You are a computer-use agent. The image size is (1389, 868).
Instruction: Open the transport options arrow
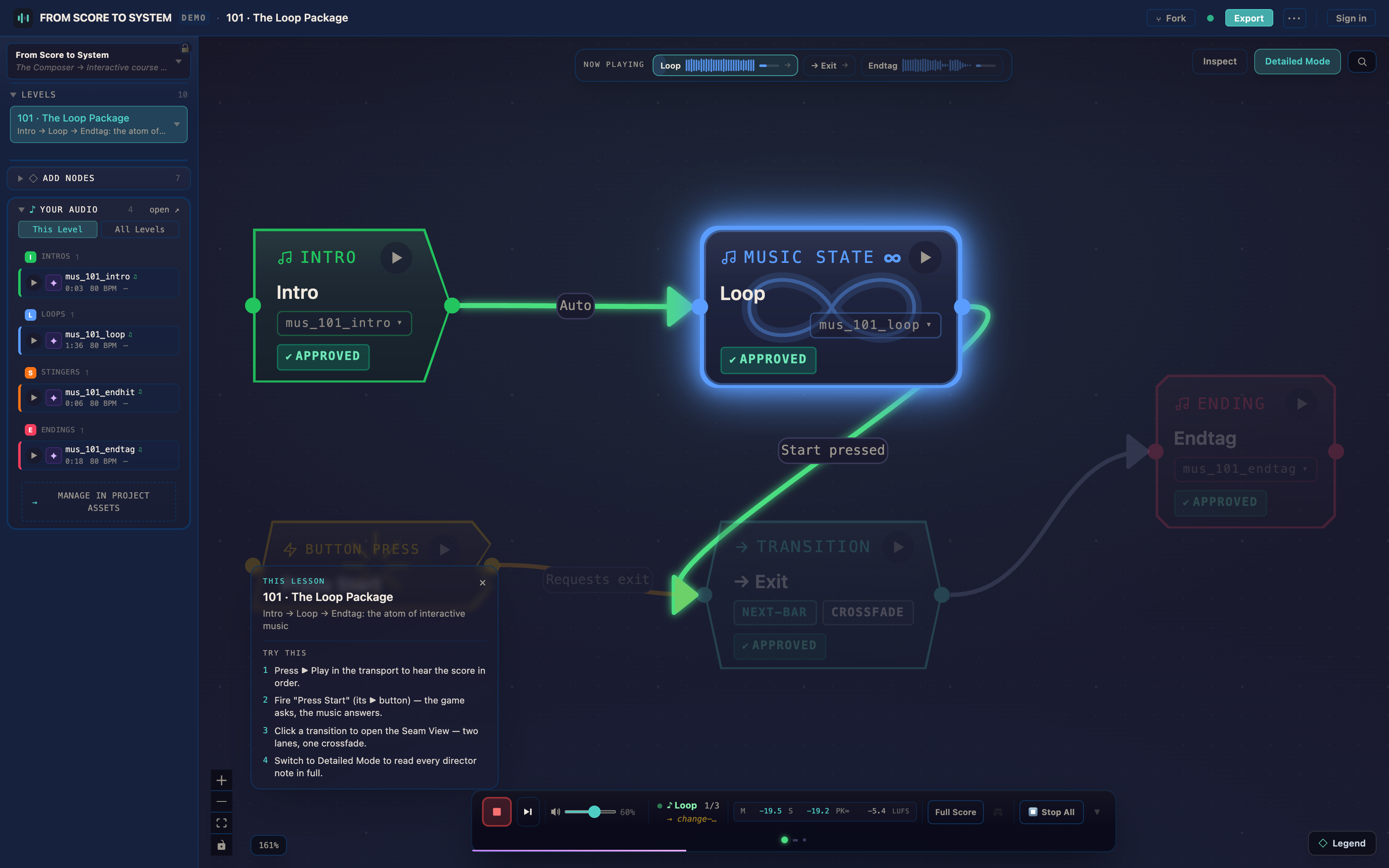[x=1097, y=812]
